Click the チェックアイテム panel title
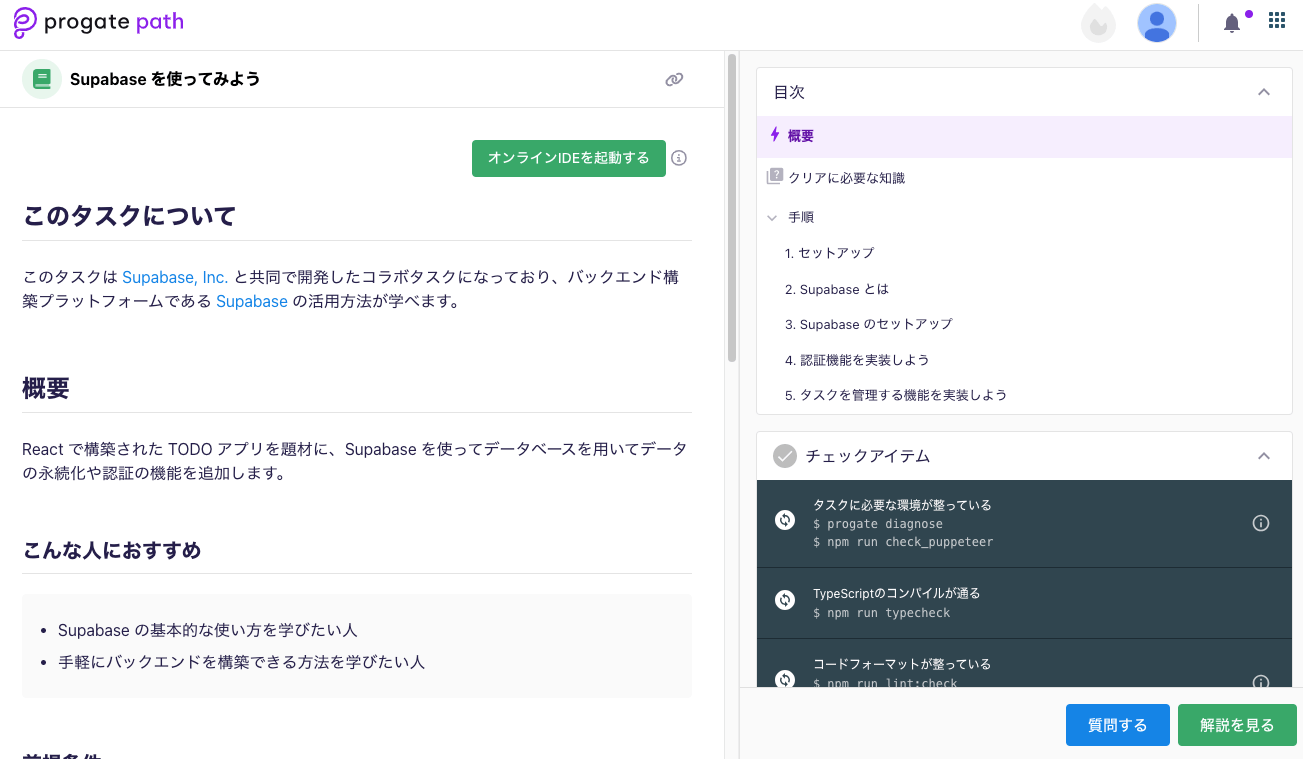The image size is (1303, 759). coord(868,456)
